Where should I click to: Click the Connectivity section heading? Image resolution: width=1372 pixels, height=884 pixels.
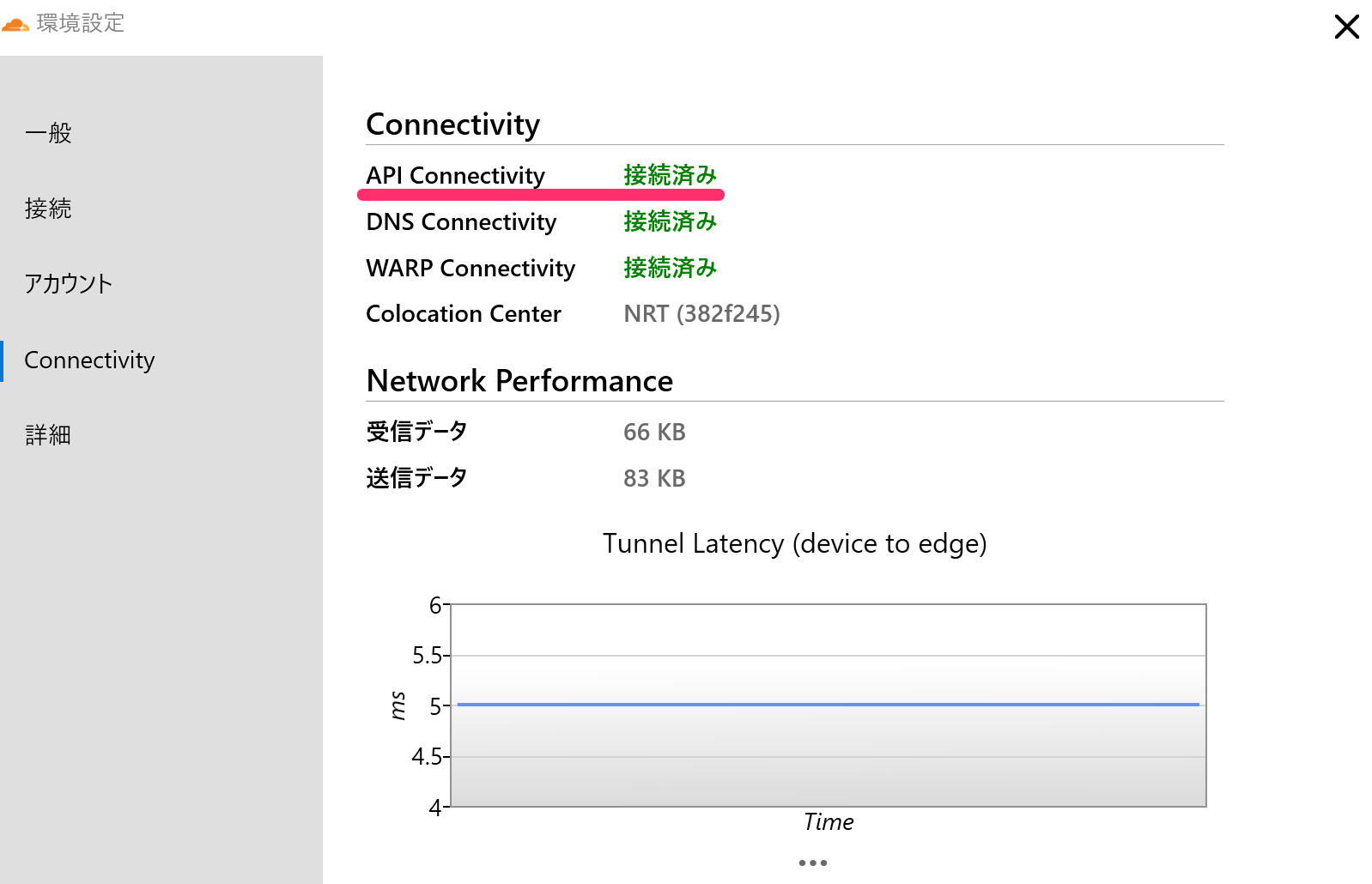coord(452,124)
